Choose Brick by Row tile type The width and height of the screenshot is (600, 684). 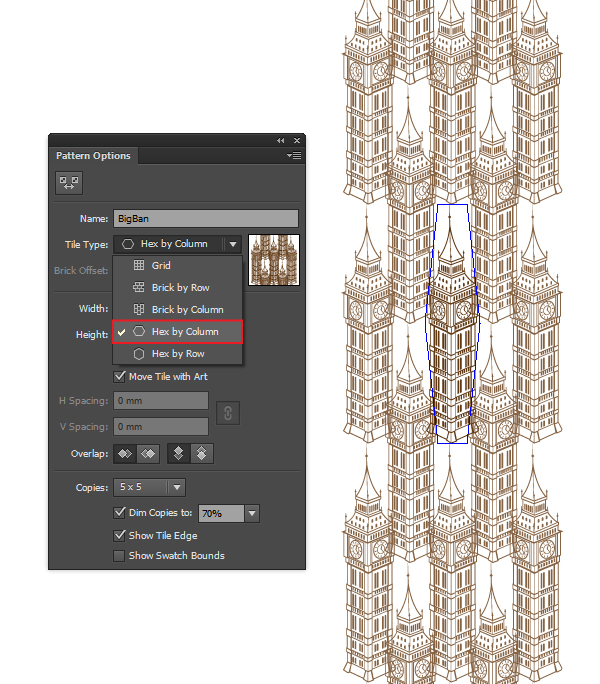177,287
